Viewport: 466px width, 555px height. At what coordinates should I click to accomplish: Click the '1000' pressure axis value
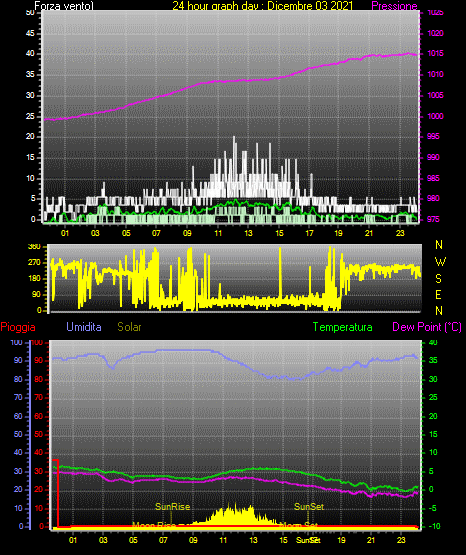point(436,116)
